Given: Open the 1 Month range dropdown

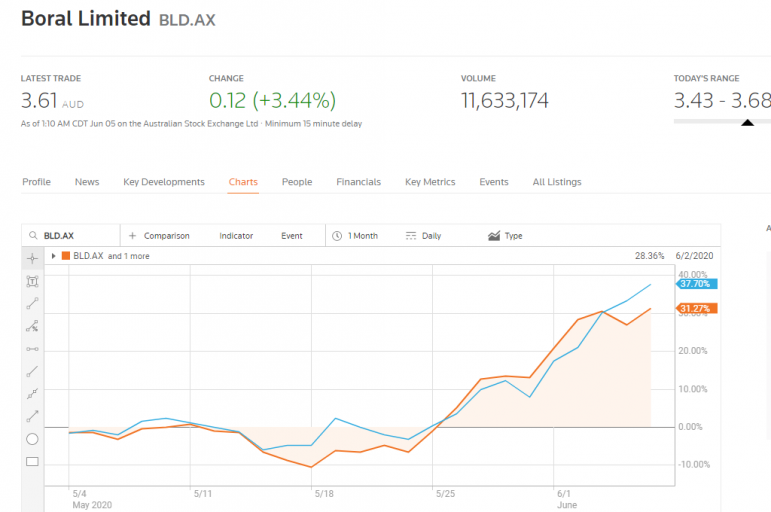Looking at the screenshot, I should [355, 236].
